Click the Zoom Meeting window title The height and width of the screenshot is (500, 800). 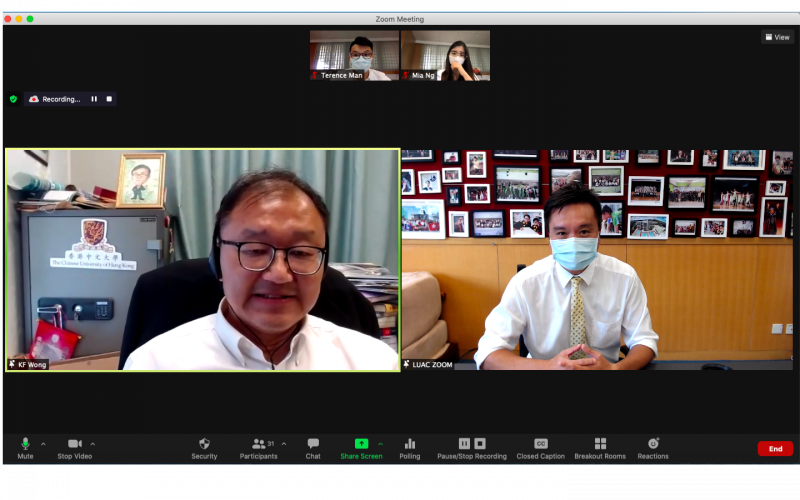click(399, 19)
